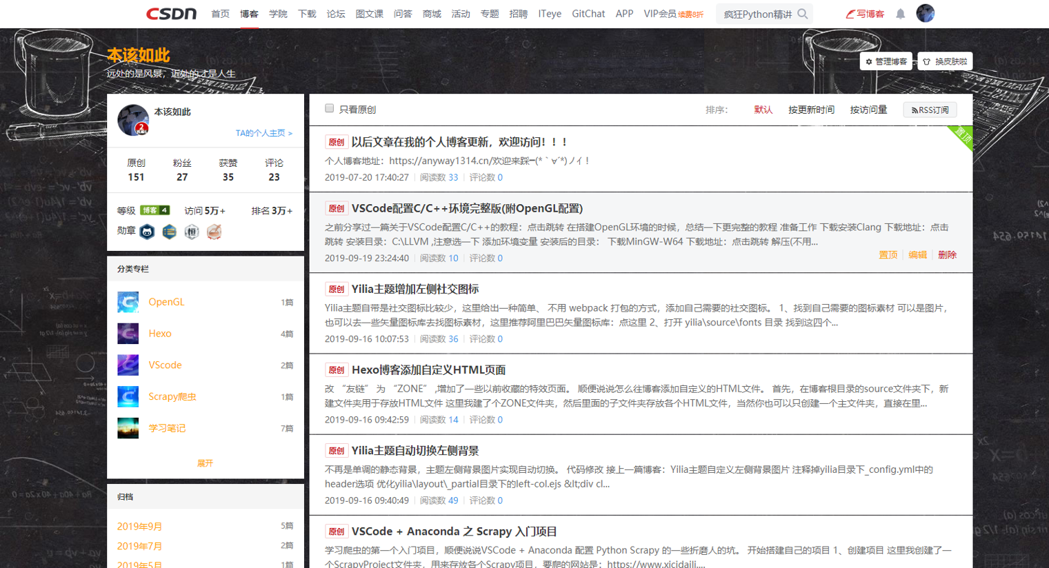Viewport: 1049px width, 568px height.
Task: Open the Scrapy爬虫 category icon
Action: coord(128,396)
